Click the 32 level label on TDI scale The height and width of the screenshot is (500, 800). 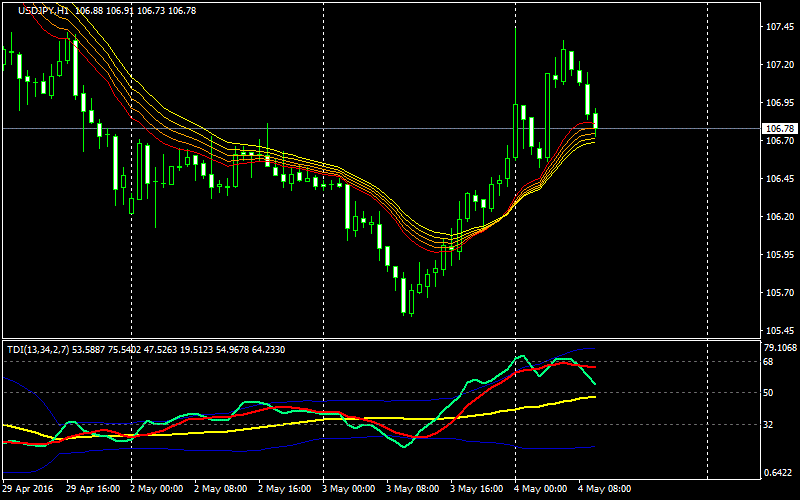pos(770,424)
